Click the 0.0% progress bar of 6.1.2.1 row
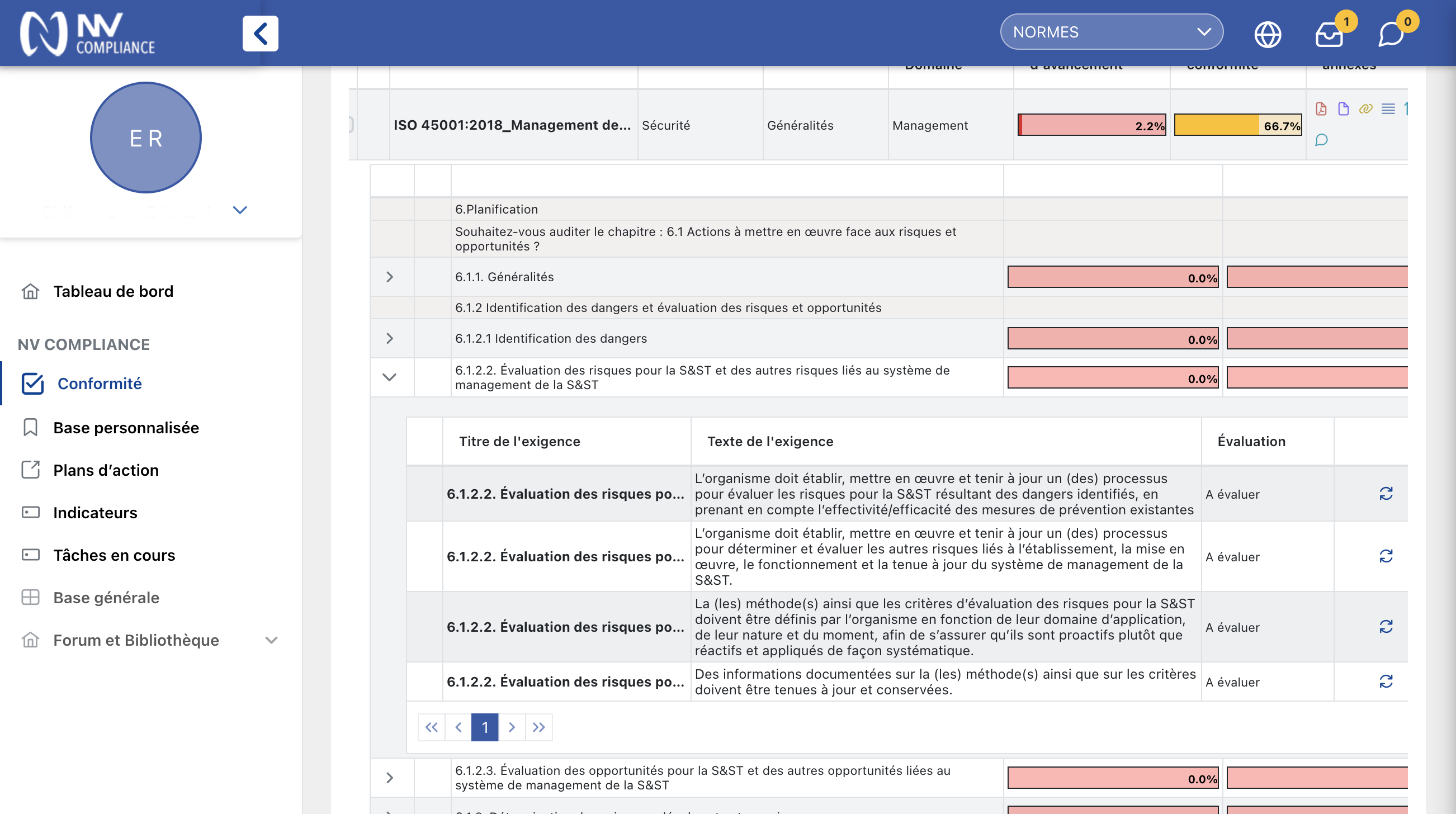 coord(1113,339)
